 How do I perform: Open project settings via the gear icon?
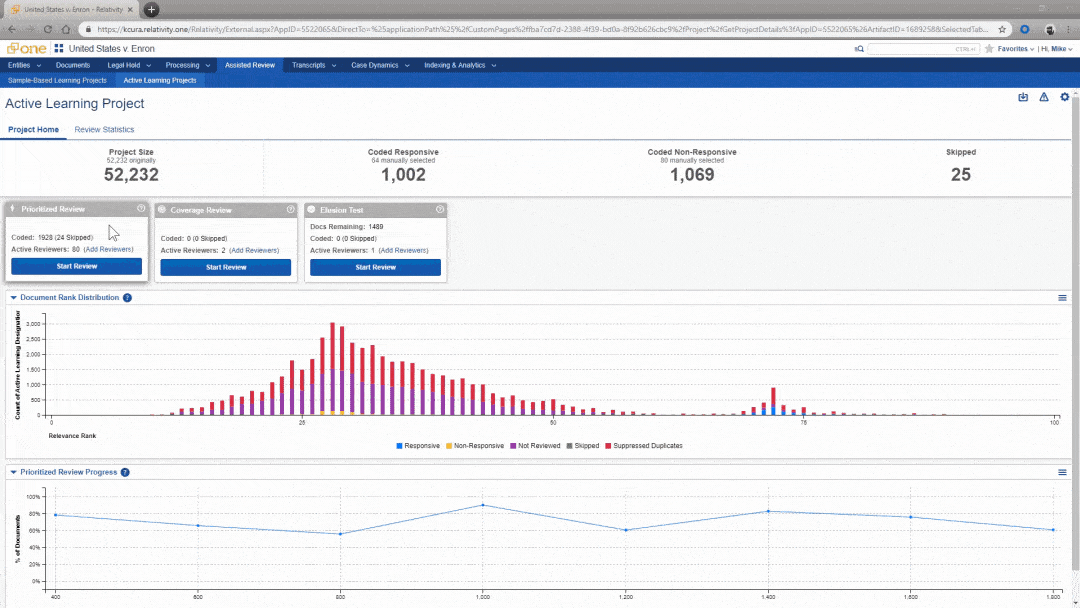(1064, 96)
